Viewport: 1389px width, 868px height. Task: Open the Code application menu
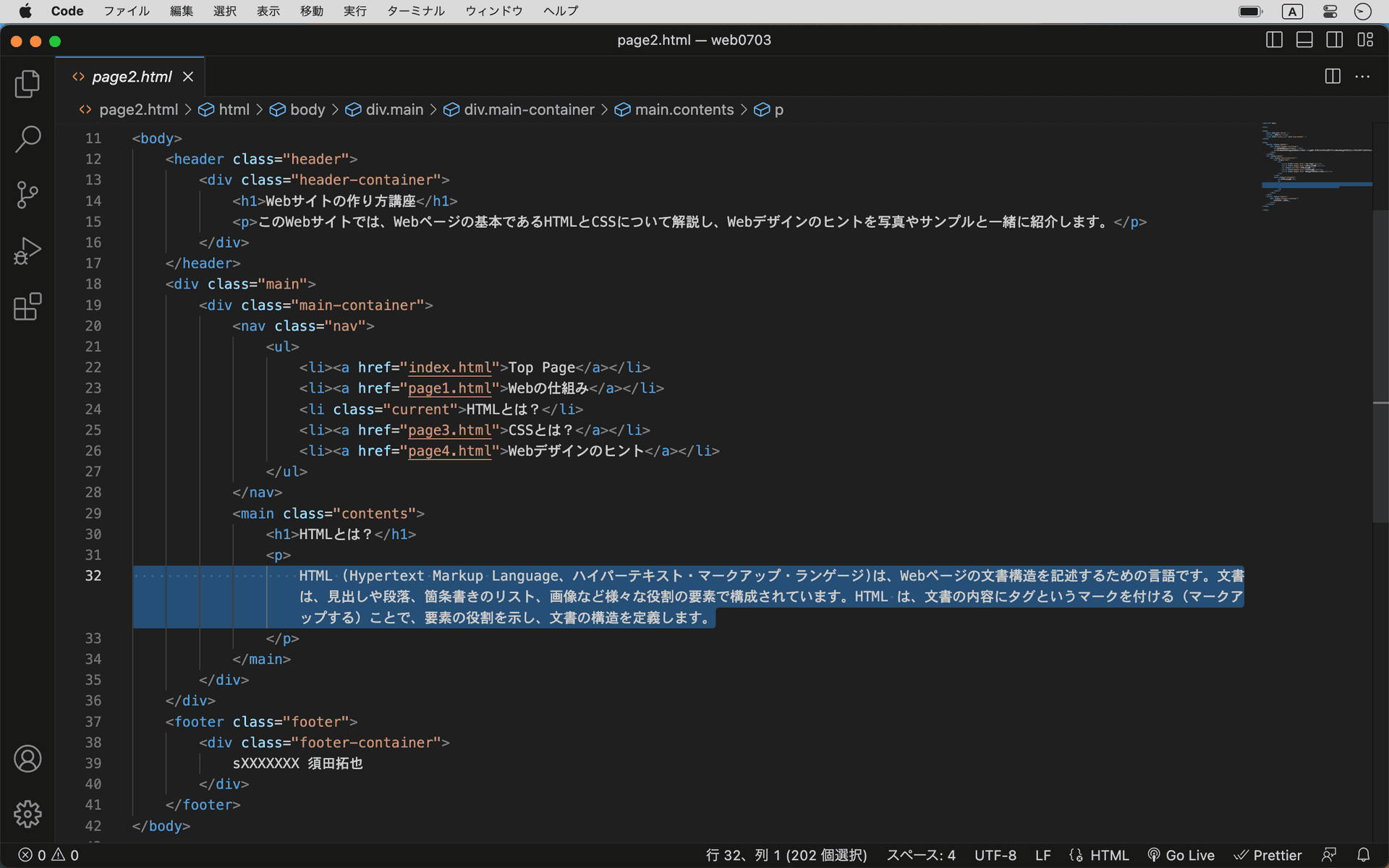click(67, 11)
